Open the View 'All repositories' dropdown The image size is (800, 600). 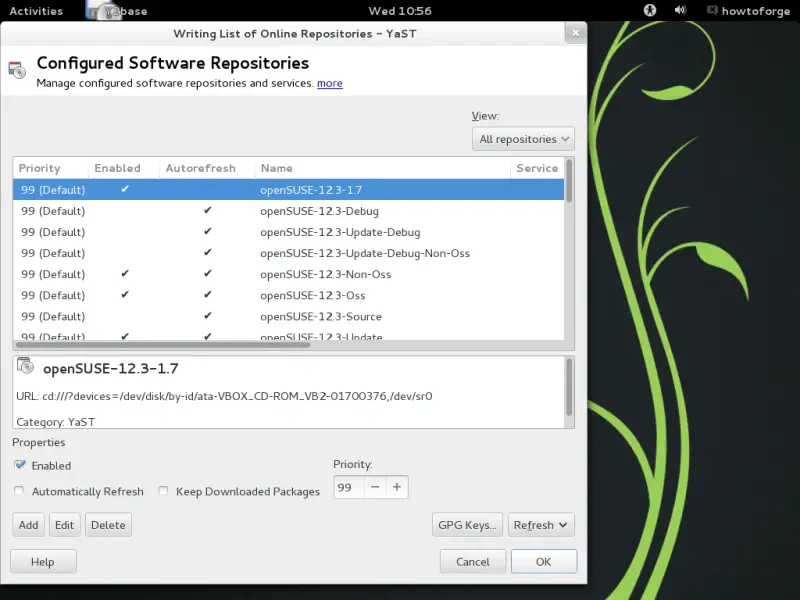pos(523,139)
